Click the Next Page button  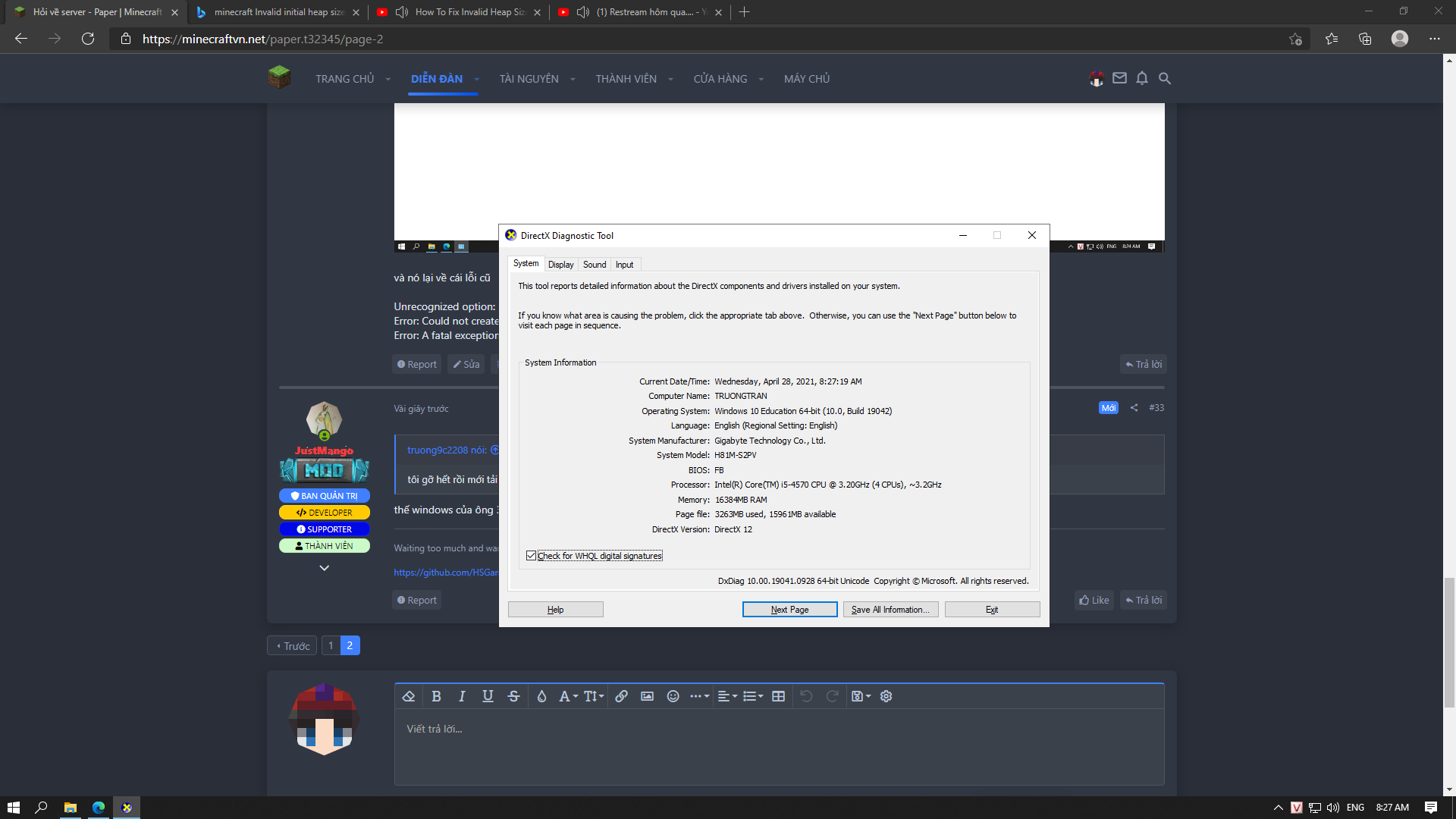[789, 610]
